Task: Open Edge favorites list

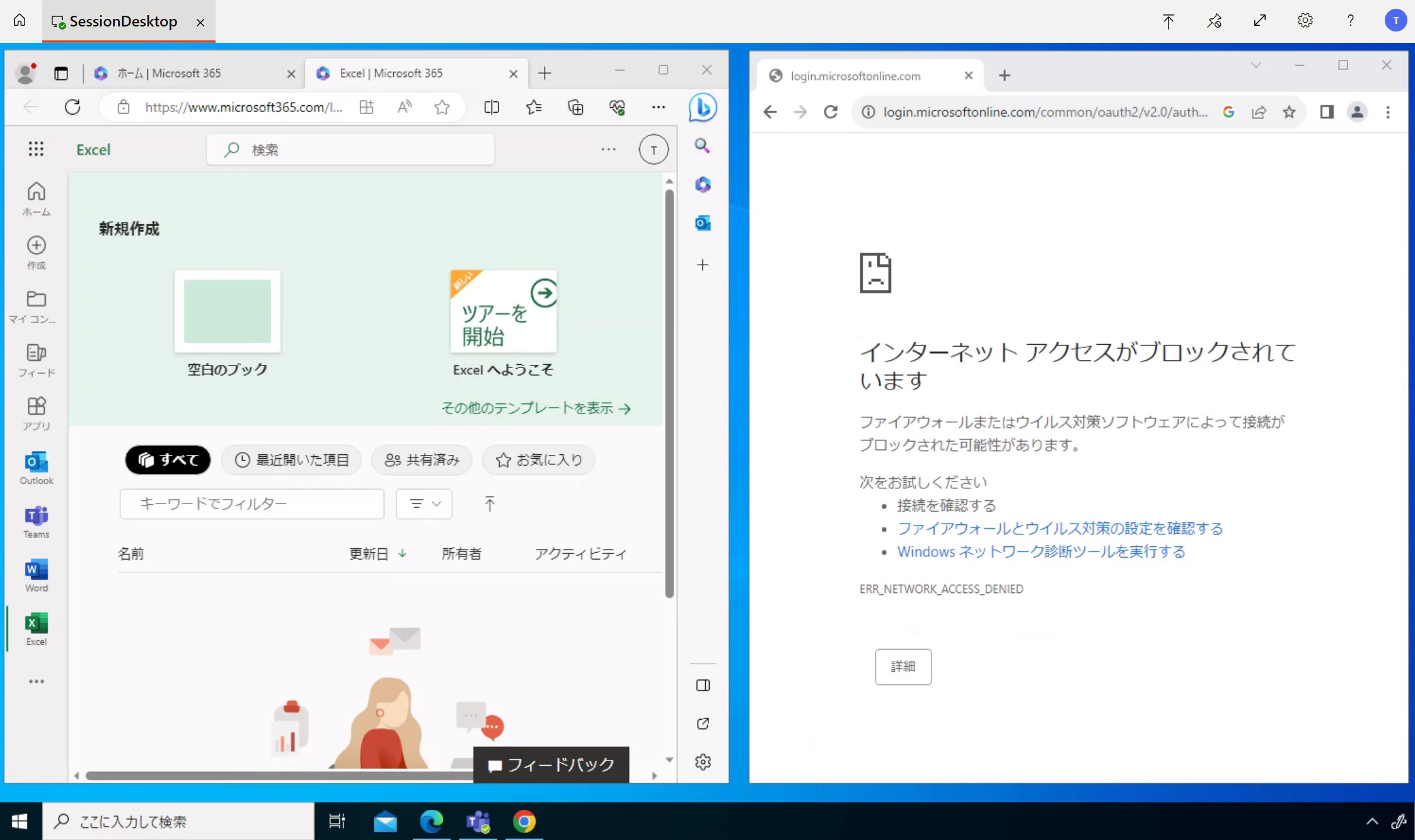Action: [534, 107]
